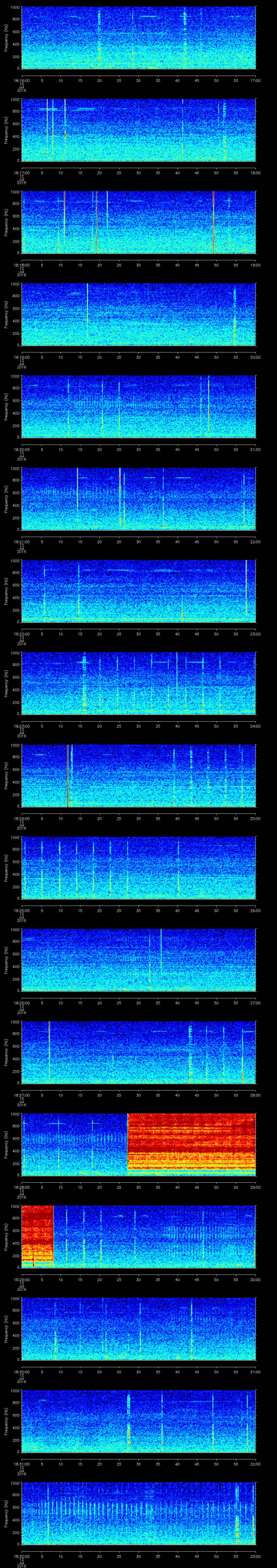Select the spectrogram panel starting at 18:27:00
Screen dimensions: 277x1568
pos(138,1052)
